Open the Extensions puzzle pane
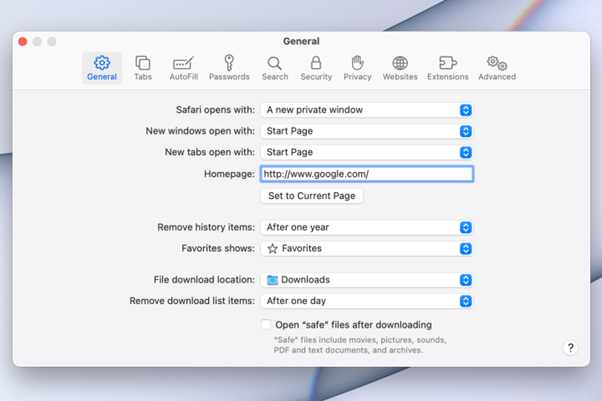Image resolution: width=602 pixels, height=401 pixels. point(448,68)
